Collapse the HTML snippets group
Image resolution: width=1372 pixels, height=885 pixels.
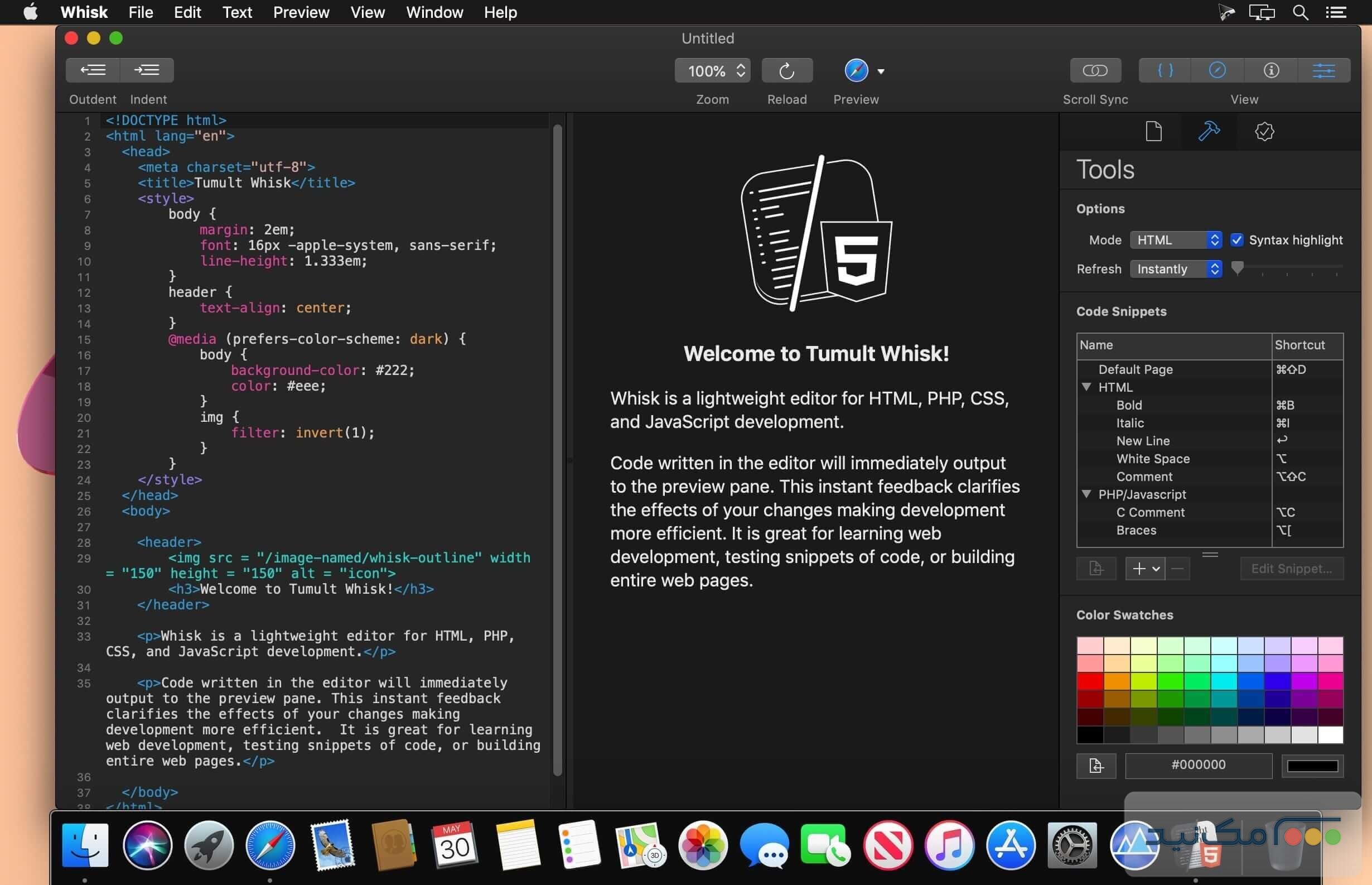point(1086,387)
